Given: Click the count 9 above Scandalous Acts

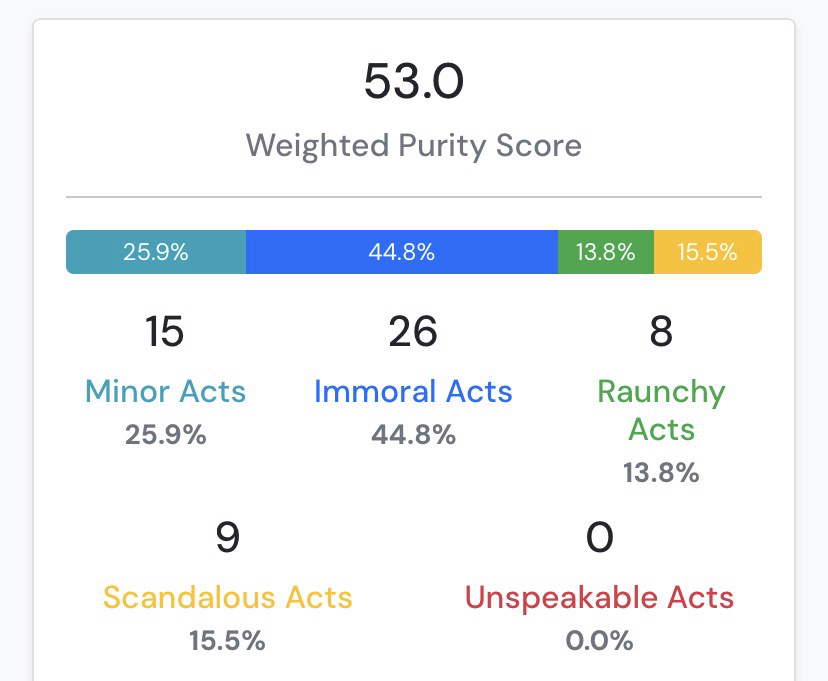Looking at the screenshot, I should pos(228,539).
